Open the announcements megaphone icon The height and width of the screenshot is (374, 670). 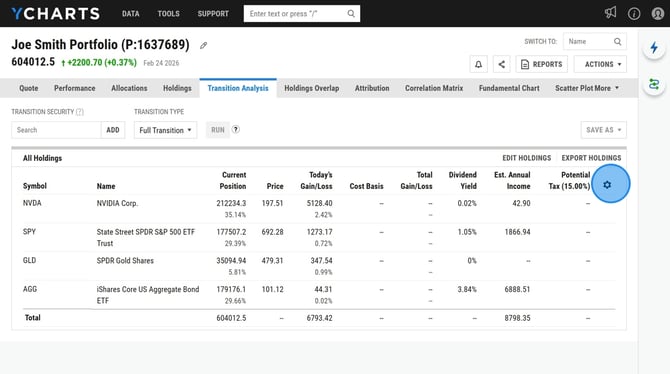click(611, 13)
